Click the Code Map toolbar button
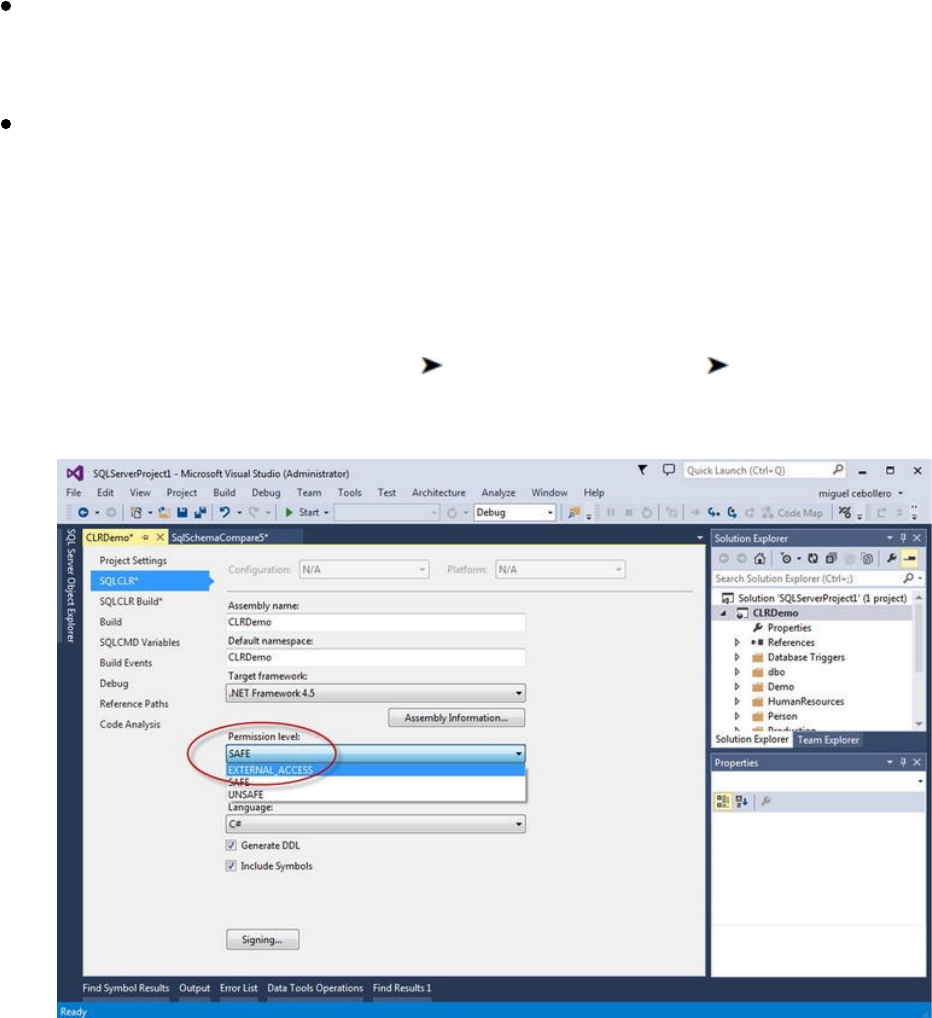The height and width of the screenshot is (1018, 932). 792,512
